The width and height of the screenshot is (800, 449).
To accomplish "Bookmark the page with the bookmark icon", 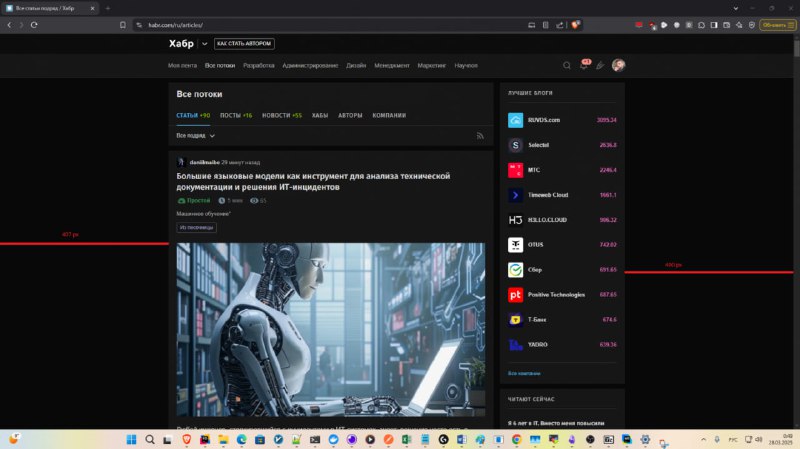I will click(122, 24).
